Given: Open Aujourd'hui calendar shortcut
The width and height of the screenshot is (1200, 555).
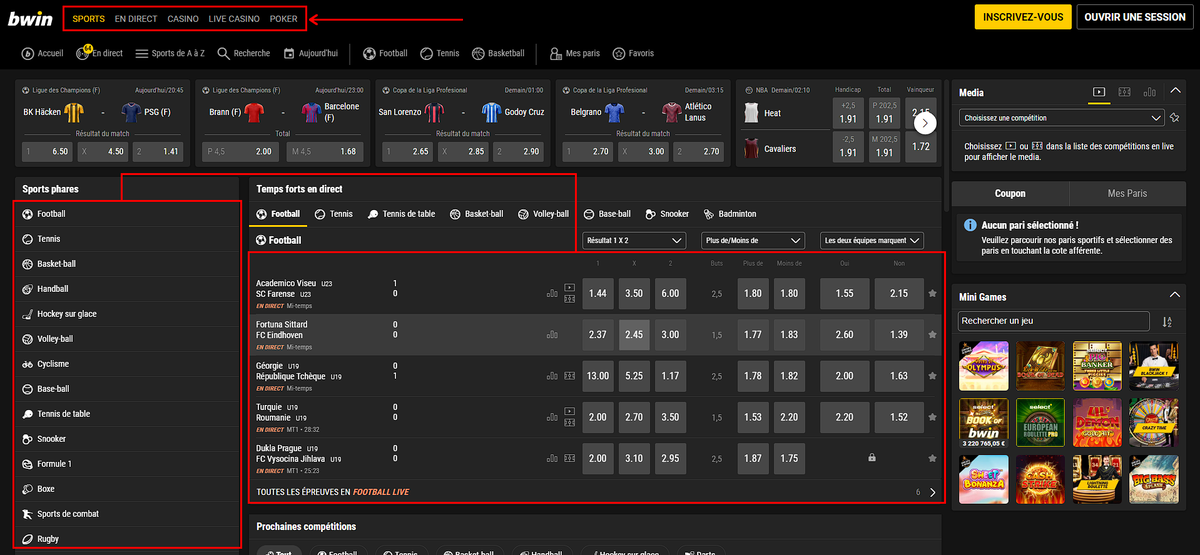Looking at the screenshot, I should (x=310, y=53).
